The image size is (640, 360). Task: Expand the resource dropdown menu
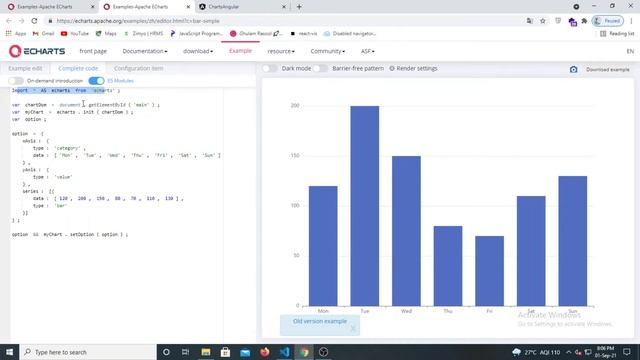pos(281,51)
